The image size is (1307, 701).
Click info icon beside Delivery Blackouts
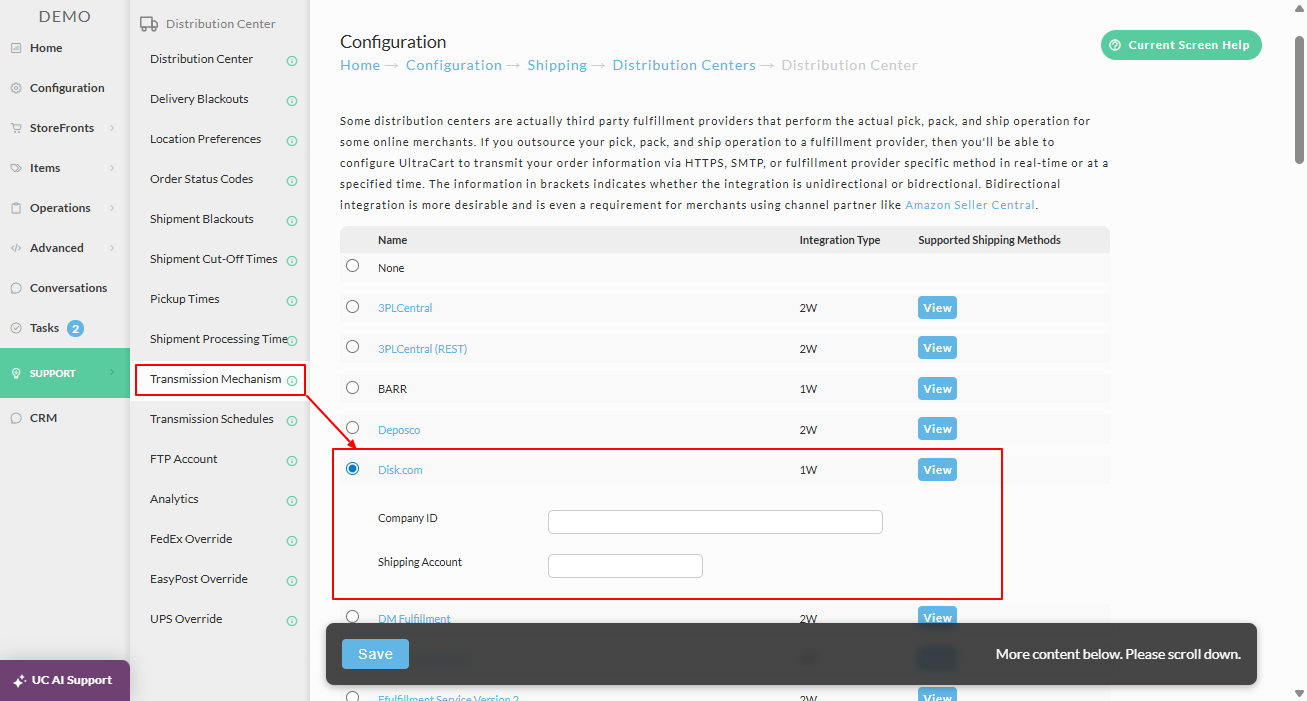point(292,101)
